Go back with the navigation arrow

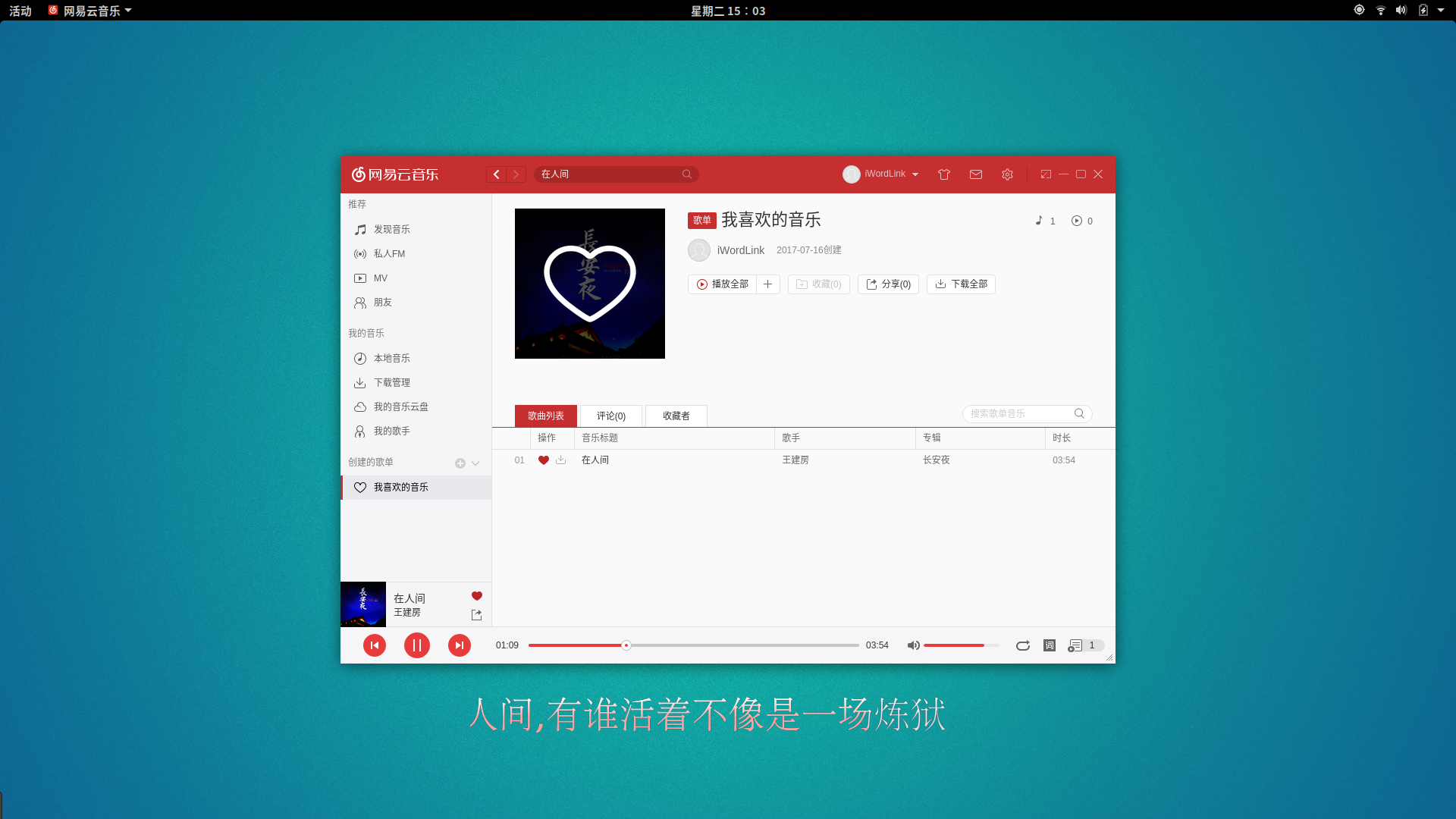pyautogui.click(x=497, y=174)
